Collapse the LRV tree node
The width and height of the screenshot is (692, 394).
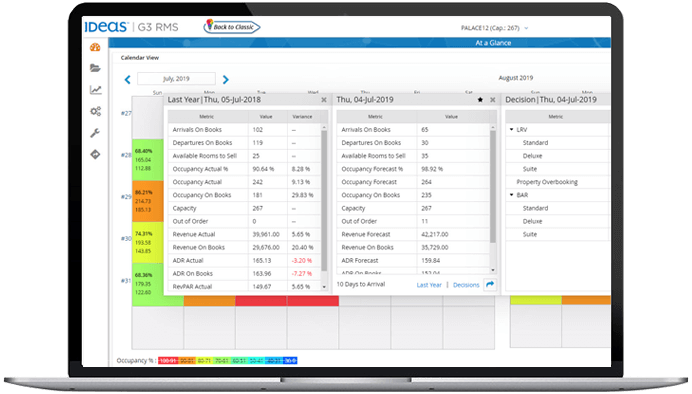click(511, 130)
